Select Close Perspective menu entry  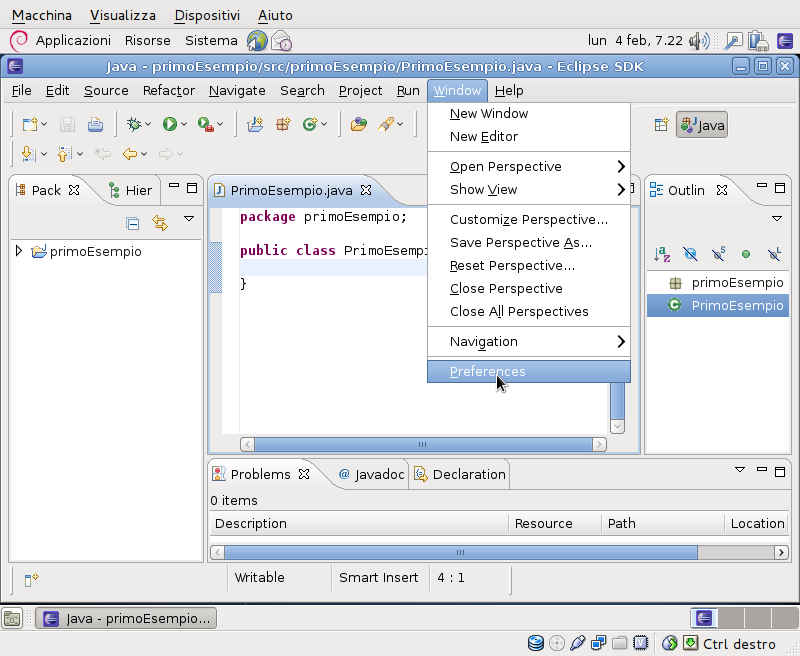click(529, 289)
